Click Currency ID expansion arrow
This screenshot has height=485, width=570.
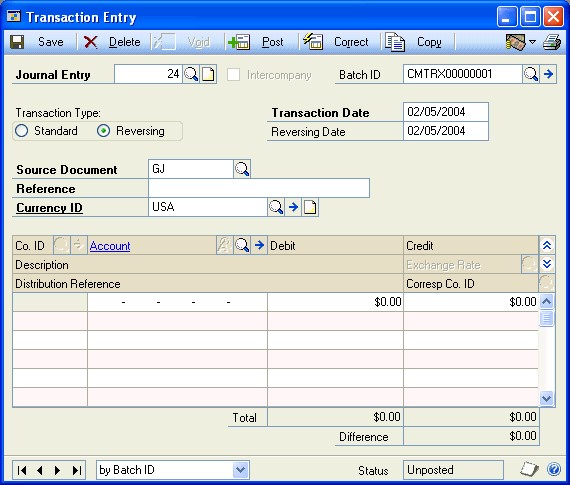point(293,207)
